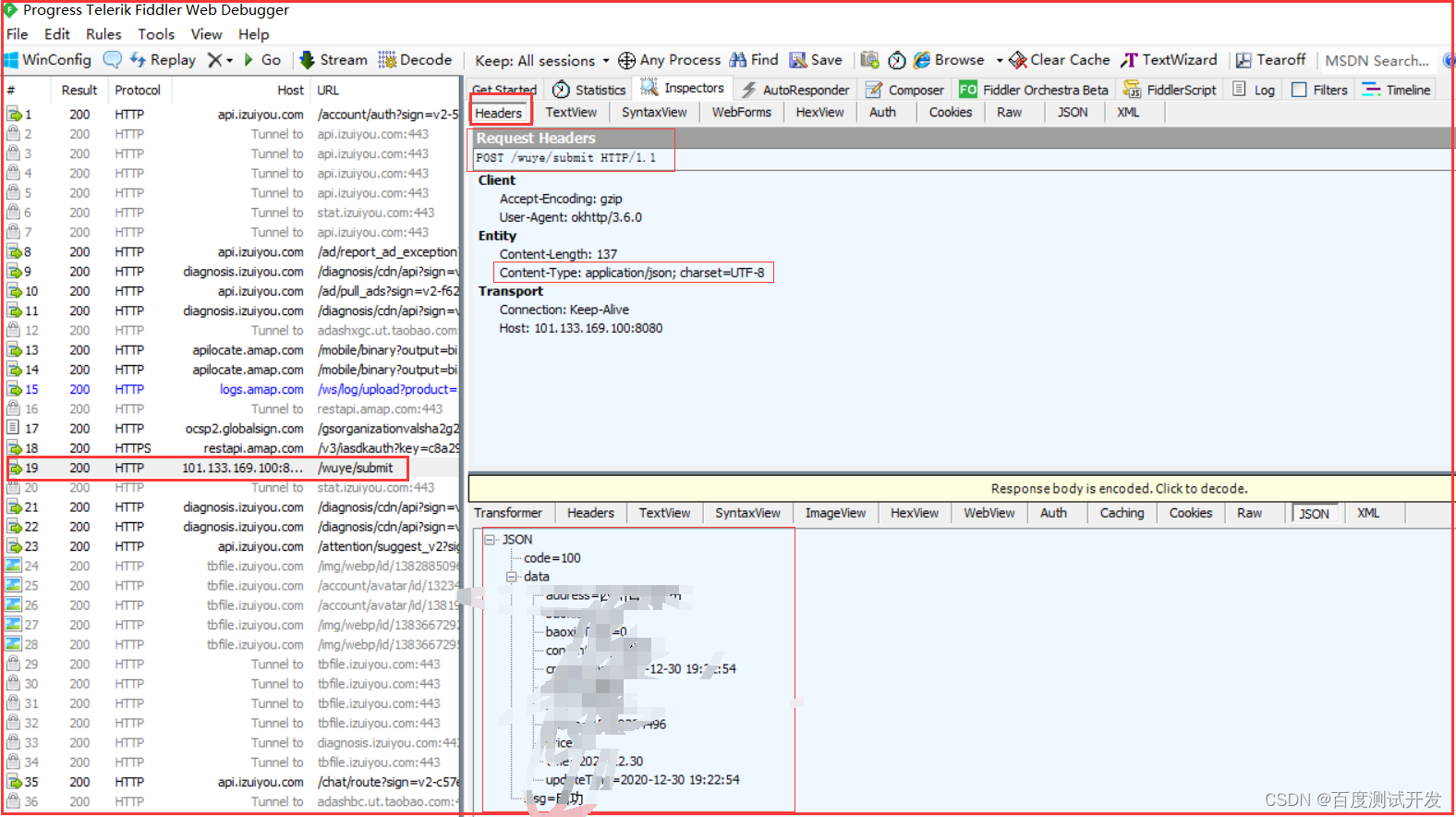The height and width of the screenshot is (817, 1456).
Task: Open the View menu
Action: 206,34
